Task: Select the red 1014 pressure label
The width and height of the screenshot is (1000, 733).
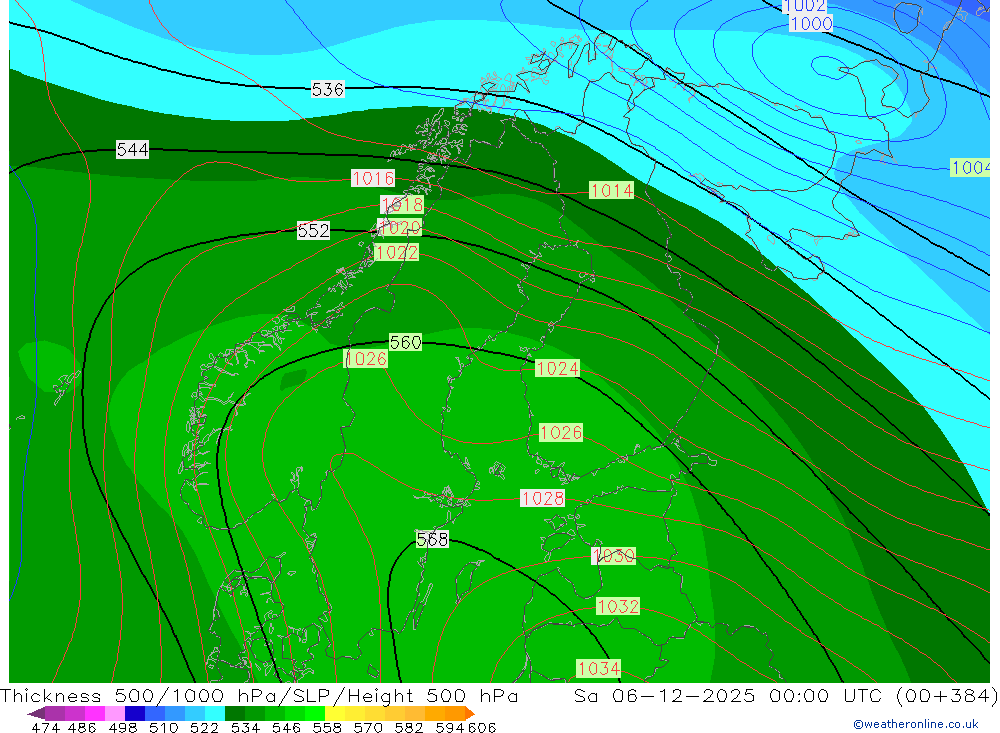Action: pyautogui.click(x=612, y=190)
